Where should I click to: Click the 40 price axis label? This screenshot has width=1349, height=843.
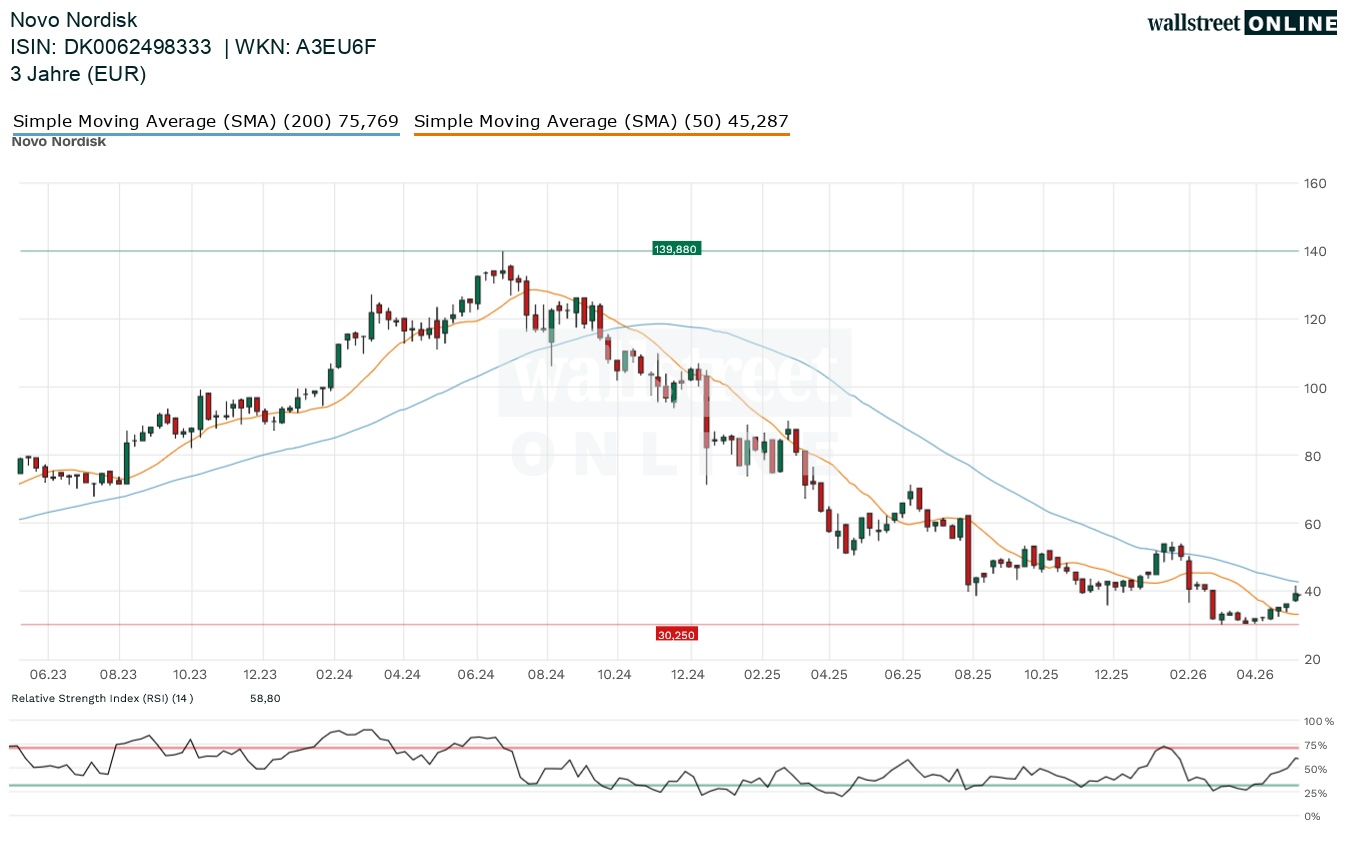click(1312, 592)
